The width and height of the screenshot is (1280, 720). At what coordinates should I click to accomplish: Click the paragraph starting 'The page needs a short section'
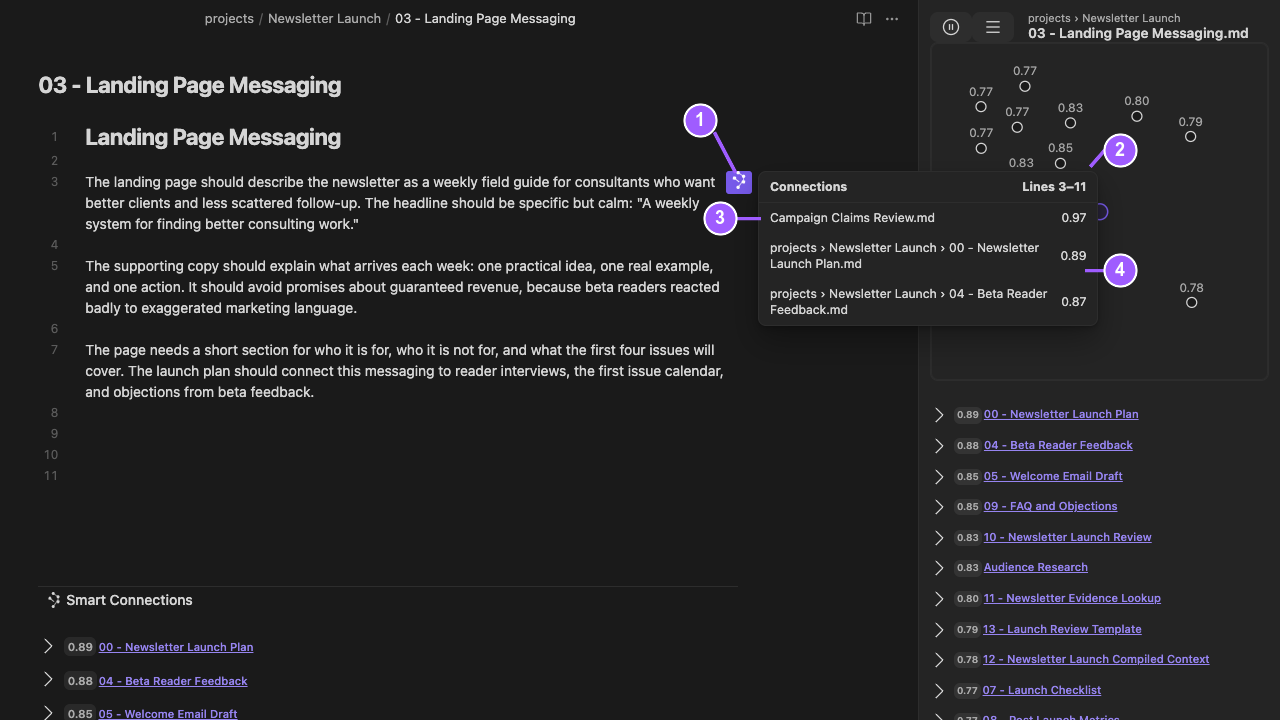(404, 371)
